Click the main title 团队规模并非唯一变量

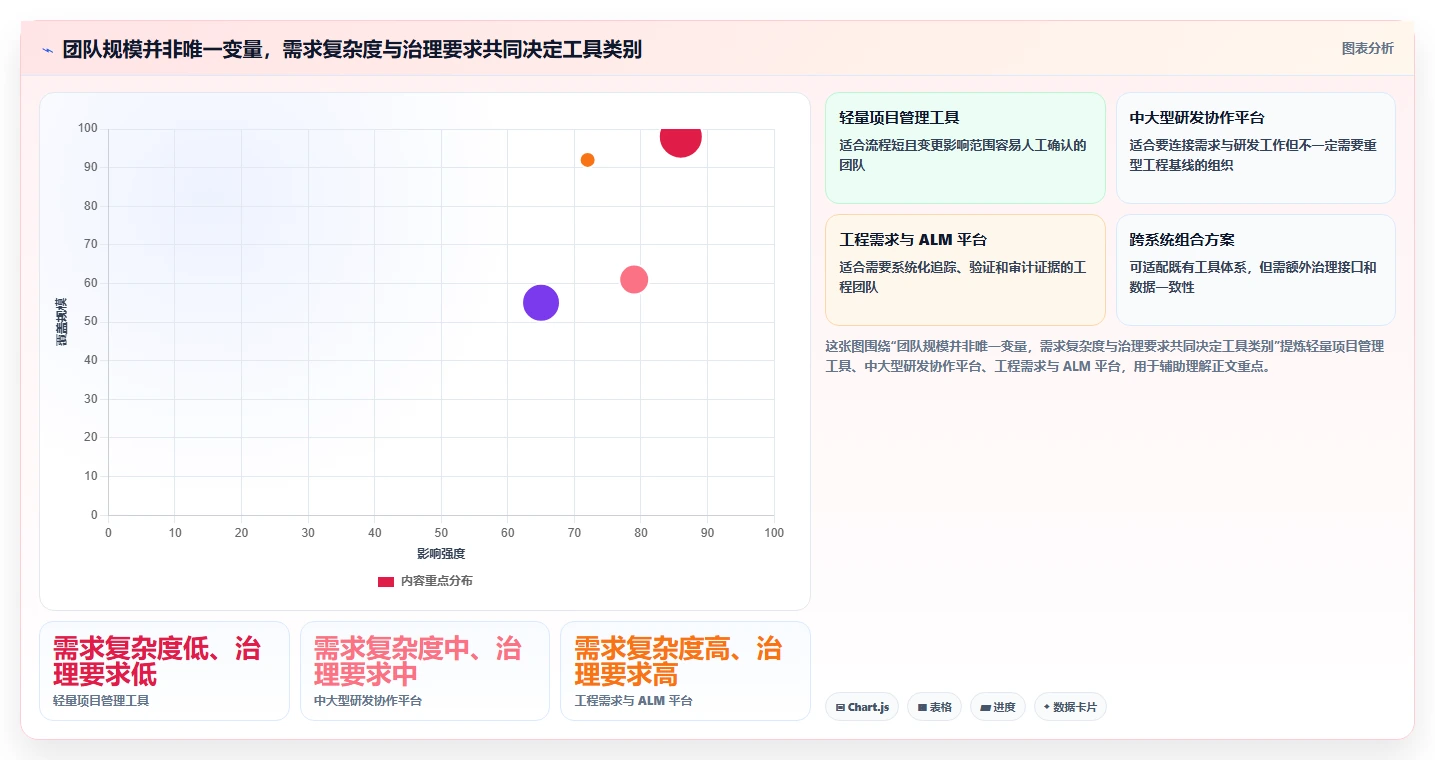[x=351, y=49]
